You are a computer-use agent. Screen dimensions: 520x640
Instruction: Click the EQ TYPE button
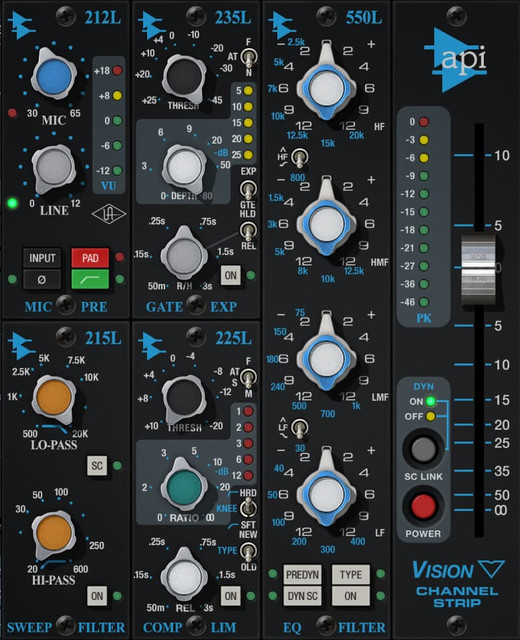[x=351, y=575]
